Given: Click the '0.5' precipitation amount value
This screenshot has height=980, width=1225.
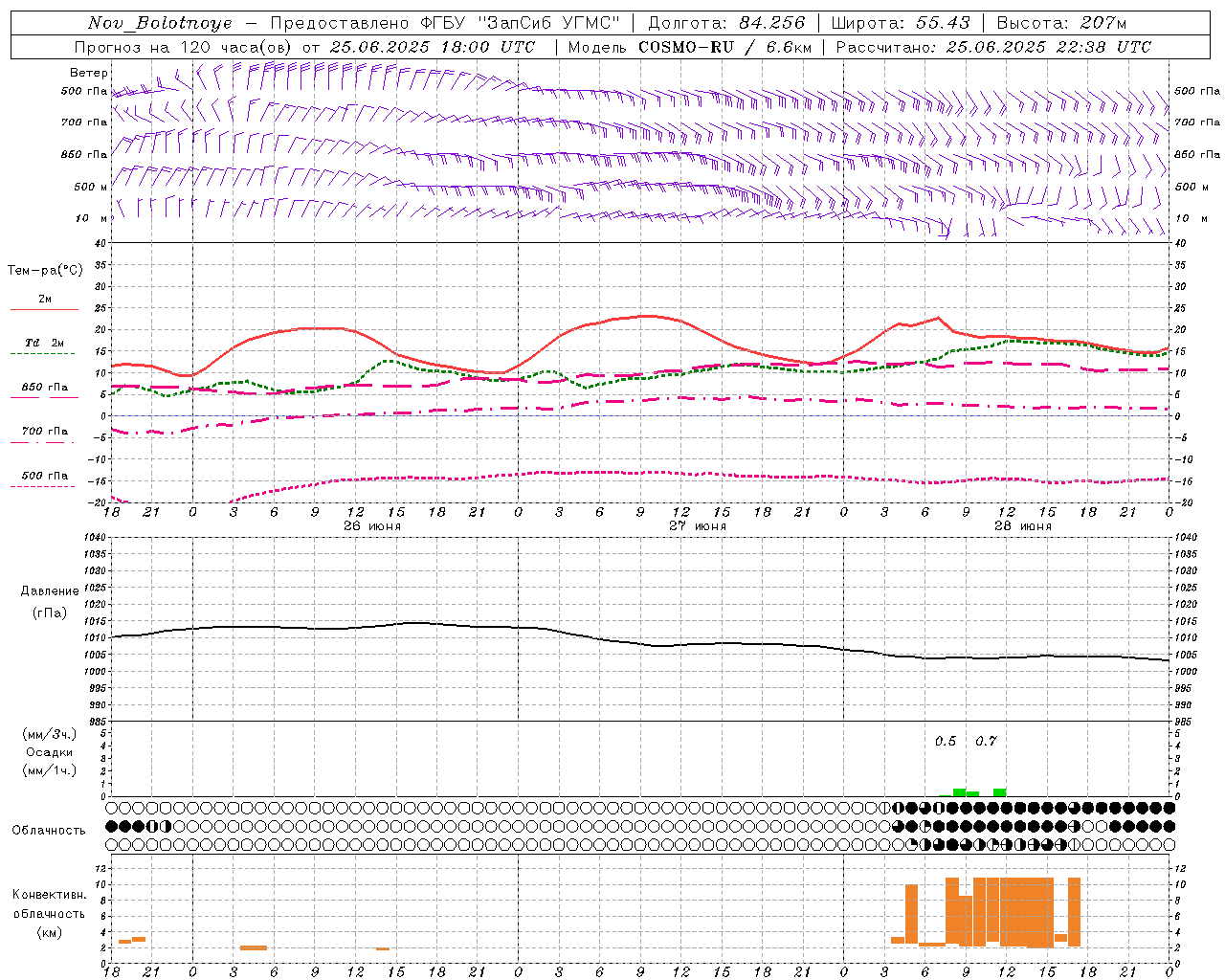Looking at the screenshot, I should click(946, 742).
